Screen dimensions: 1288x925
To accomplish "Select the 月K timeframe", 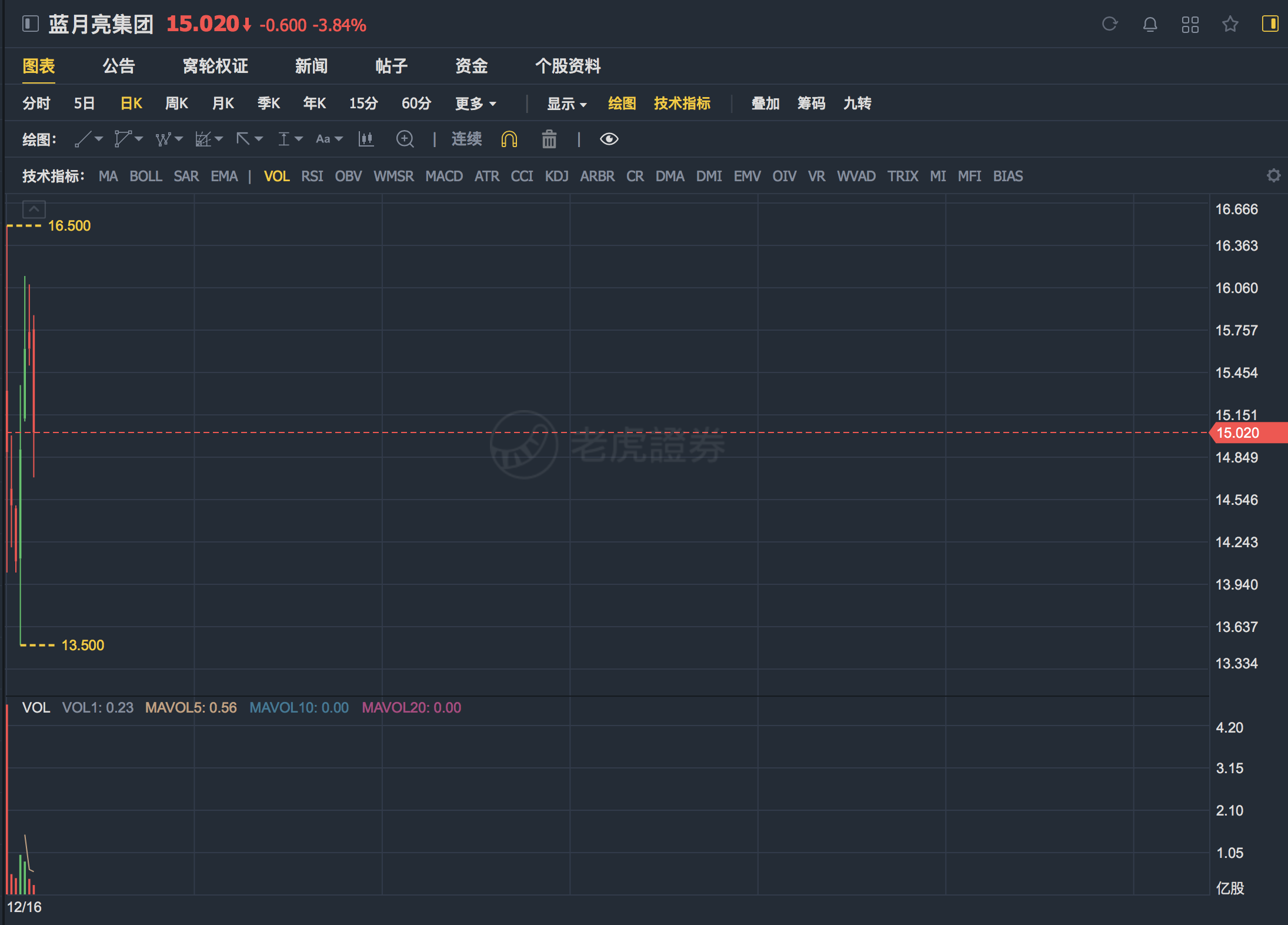I will point(223,104).
